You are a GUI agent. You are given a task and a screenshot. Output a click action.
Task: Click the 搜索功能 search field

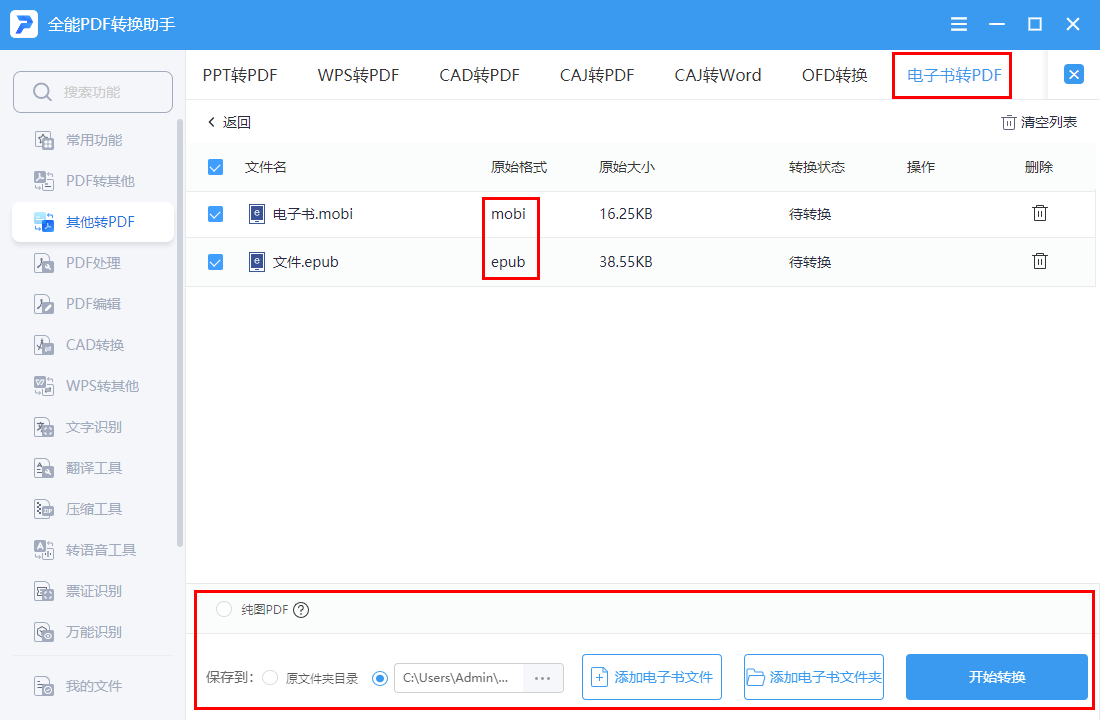(93, 91)
